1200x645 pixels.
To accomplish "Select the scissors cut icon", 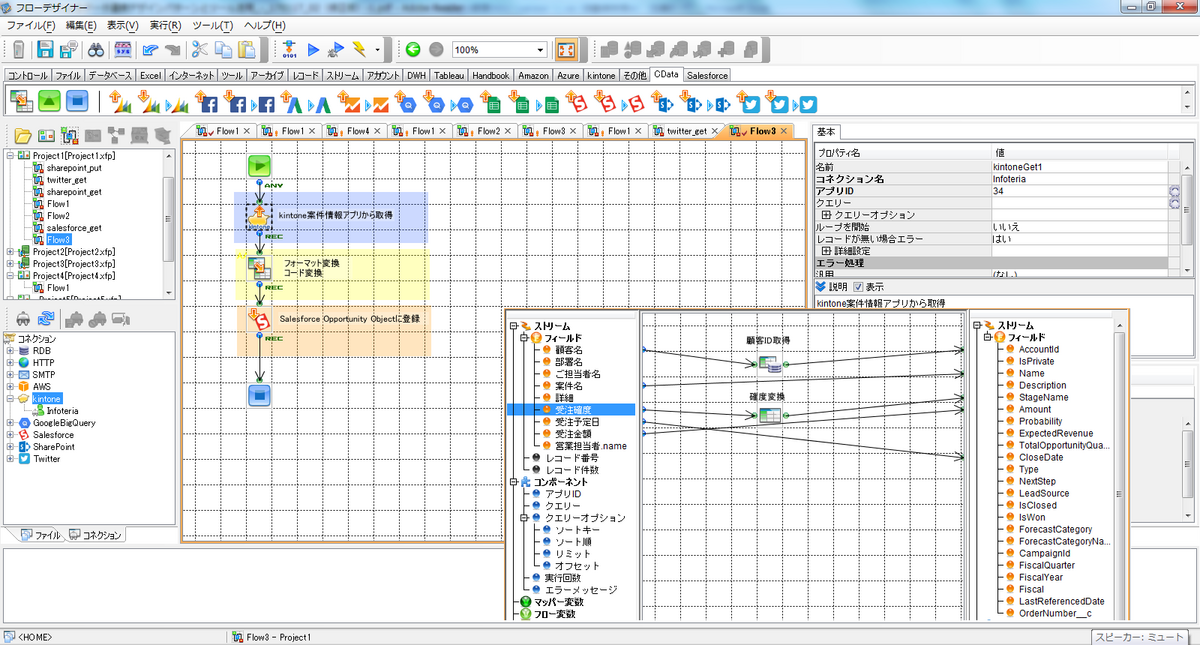I will [198, 49].
